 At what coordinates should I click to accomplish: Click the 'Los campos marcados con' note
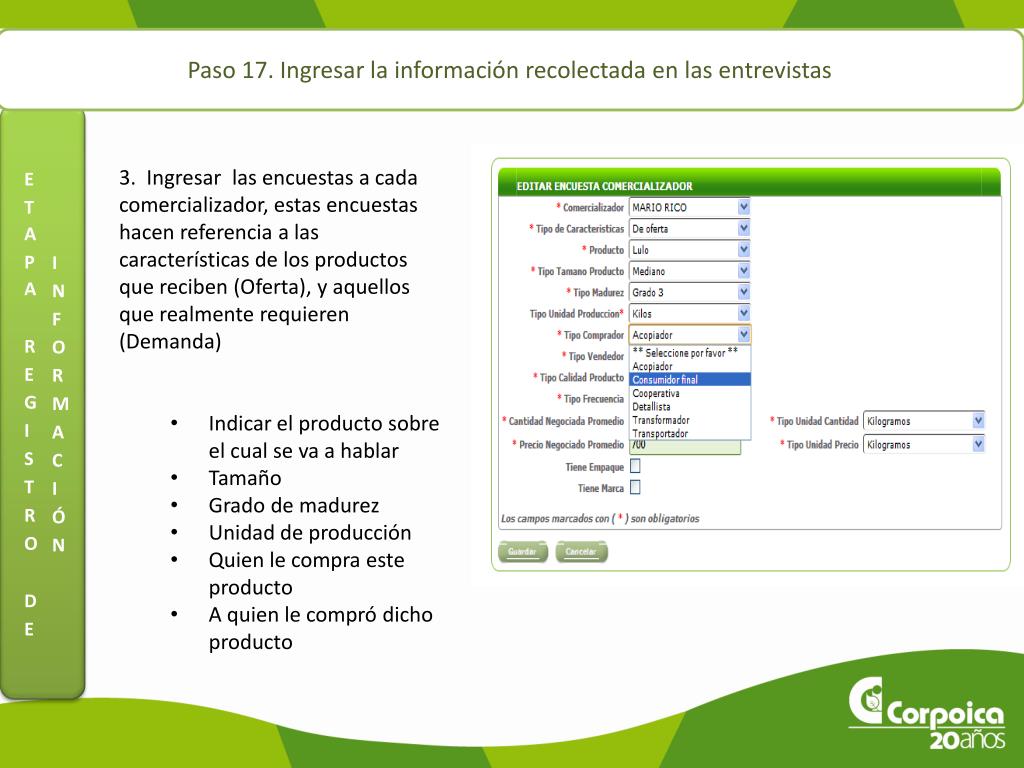[x=600, y=519]
